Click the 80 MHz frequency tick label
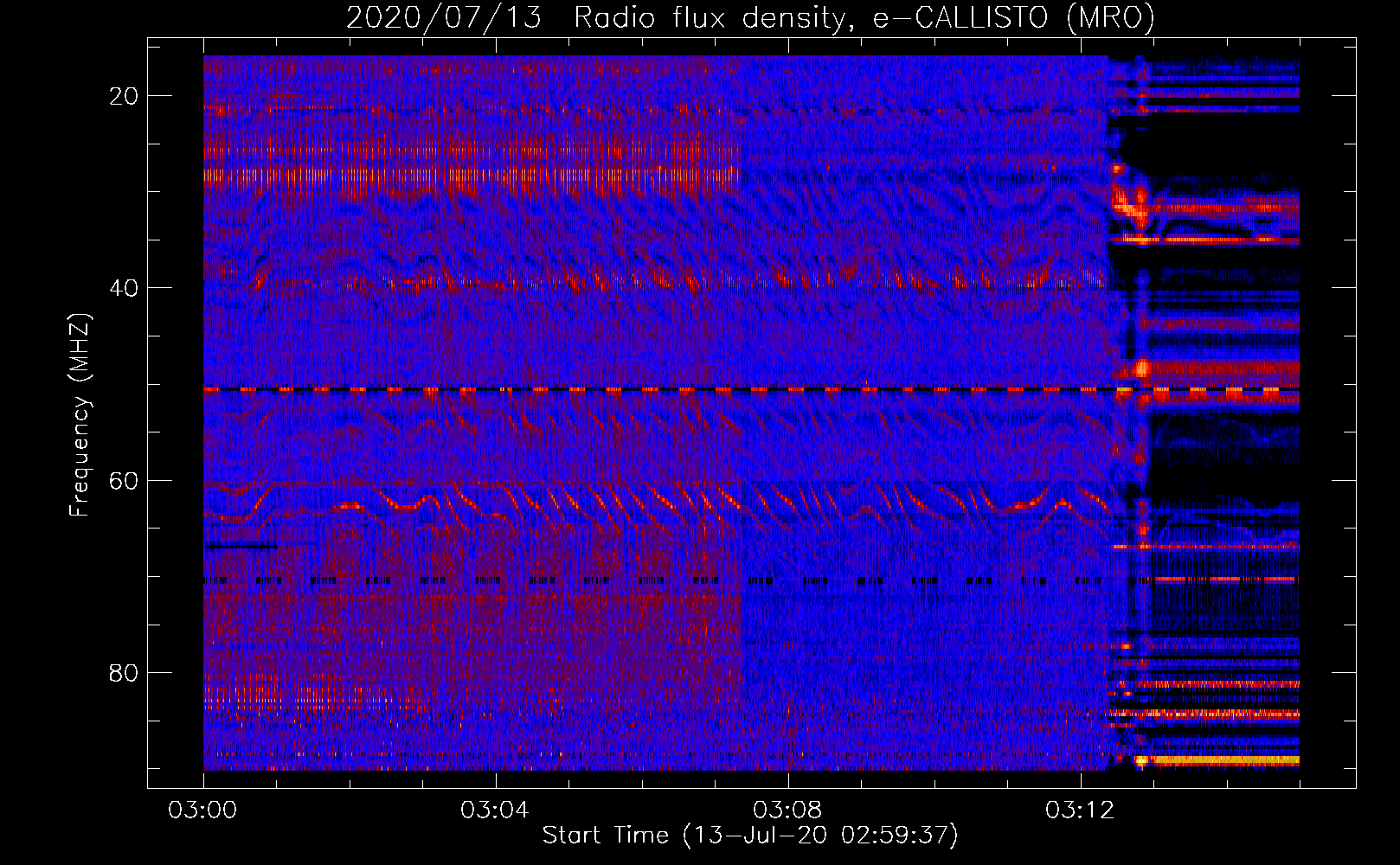Image resolution: width=1400 pixels, height=865 pixels. click(x=125, y=672)
